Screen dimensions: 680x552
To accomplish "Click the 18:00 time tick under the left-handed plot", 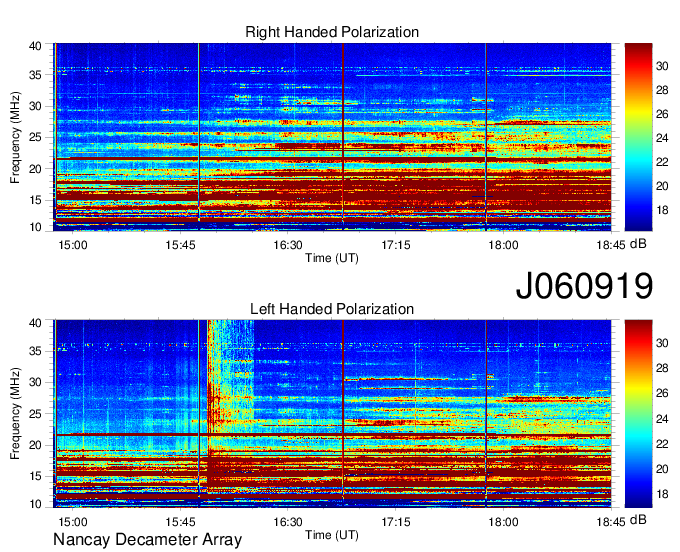I will [x=503, y=522].
